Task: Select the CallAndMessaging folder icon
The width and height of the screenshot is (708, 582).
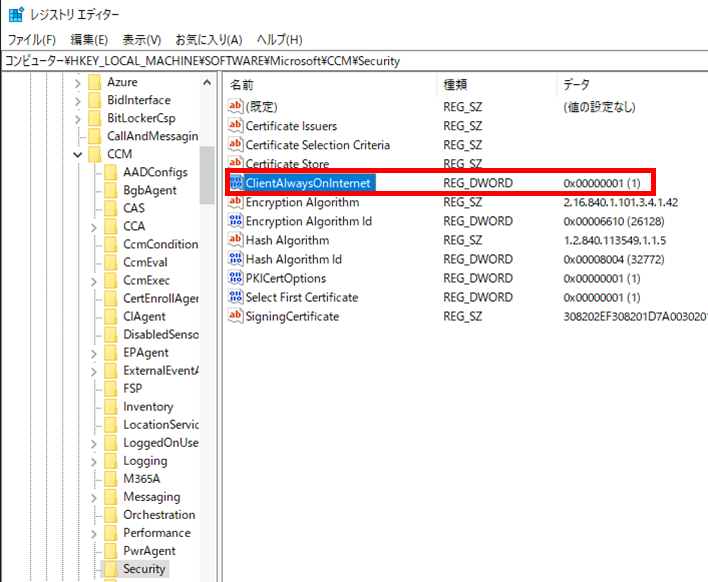Action: coord(95,136)
